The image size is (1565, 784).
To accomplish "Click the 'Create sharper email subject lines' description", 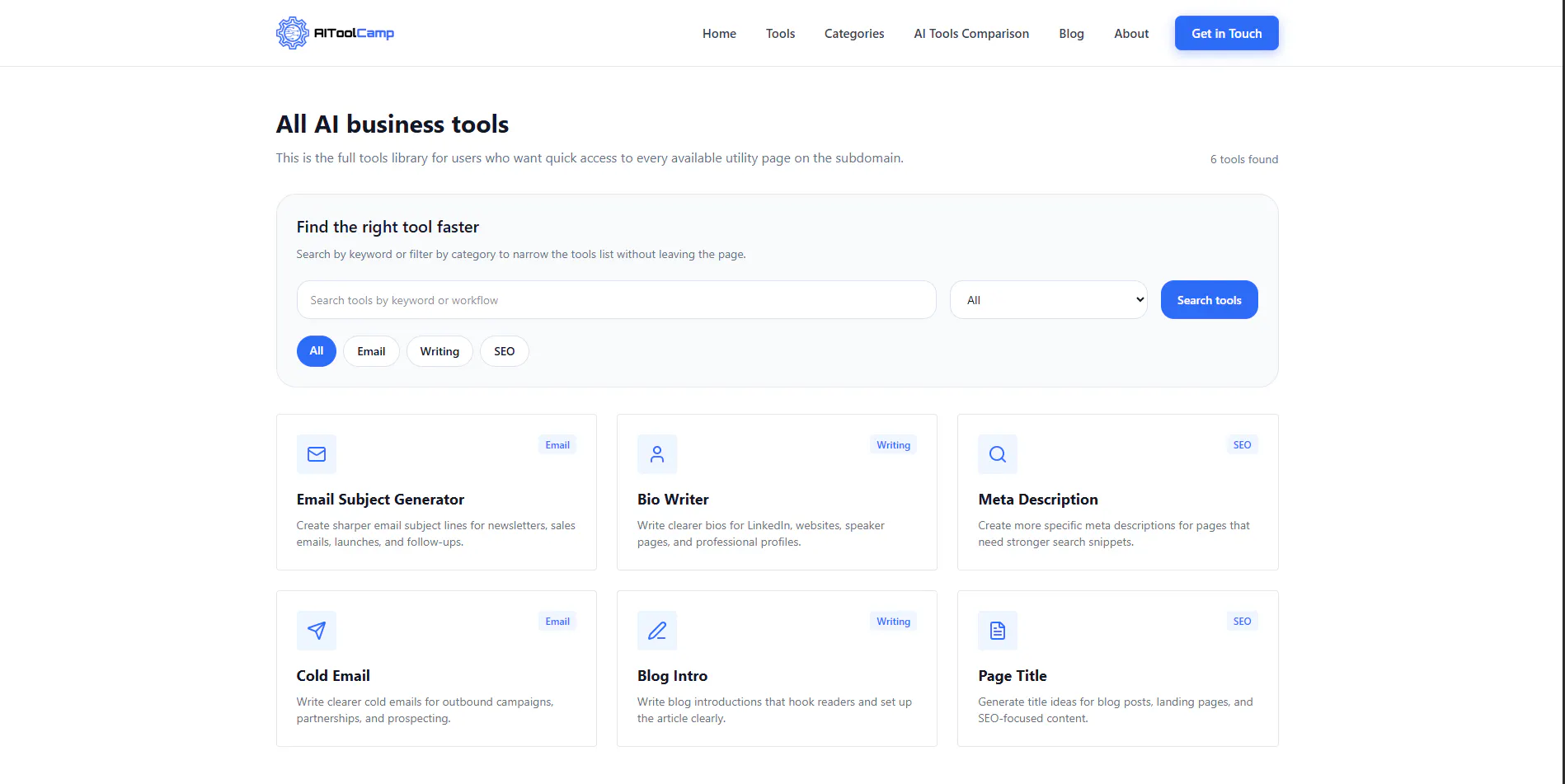I will (436, 533).
